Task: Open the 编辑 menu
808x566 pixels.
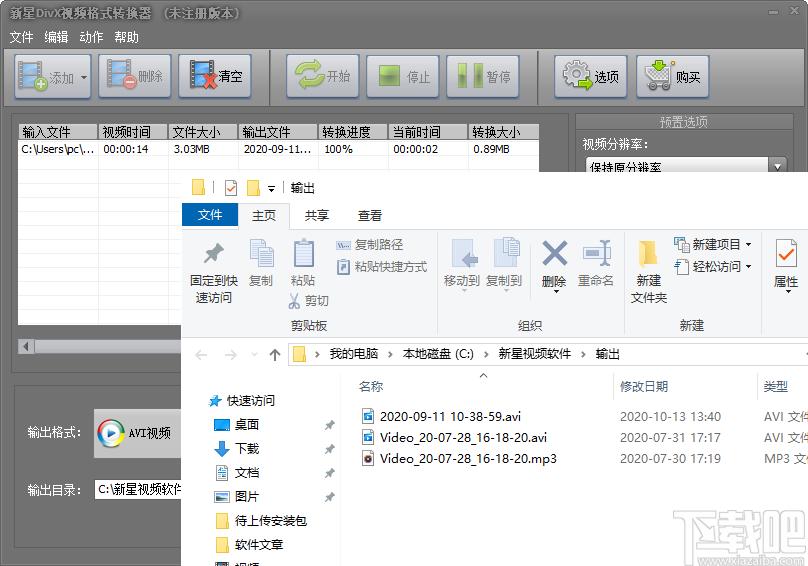Action: [56, 37]
